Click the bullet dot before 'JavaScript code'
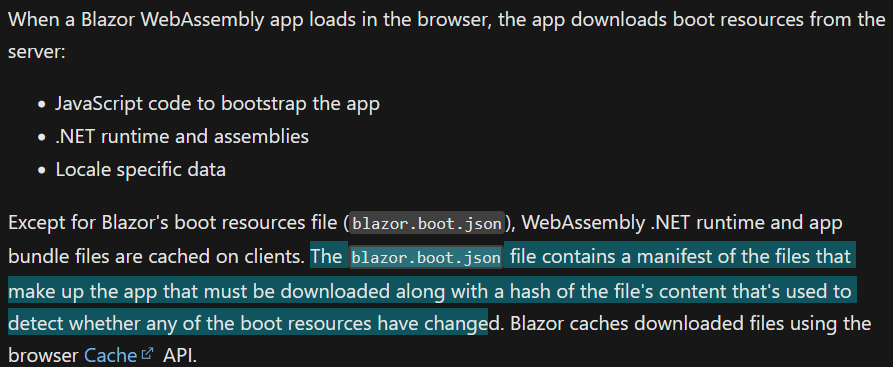This screenshot has height=367, width=893. click(x=42, y=105)
